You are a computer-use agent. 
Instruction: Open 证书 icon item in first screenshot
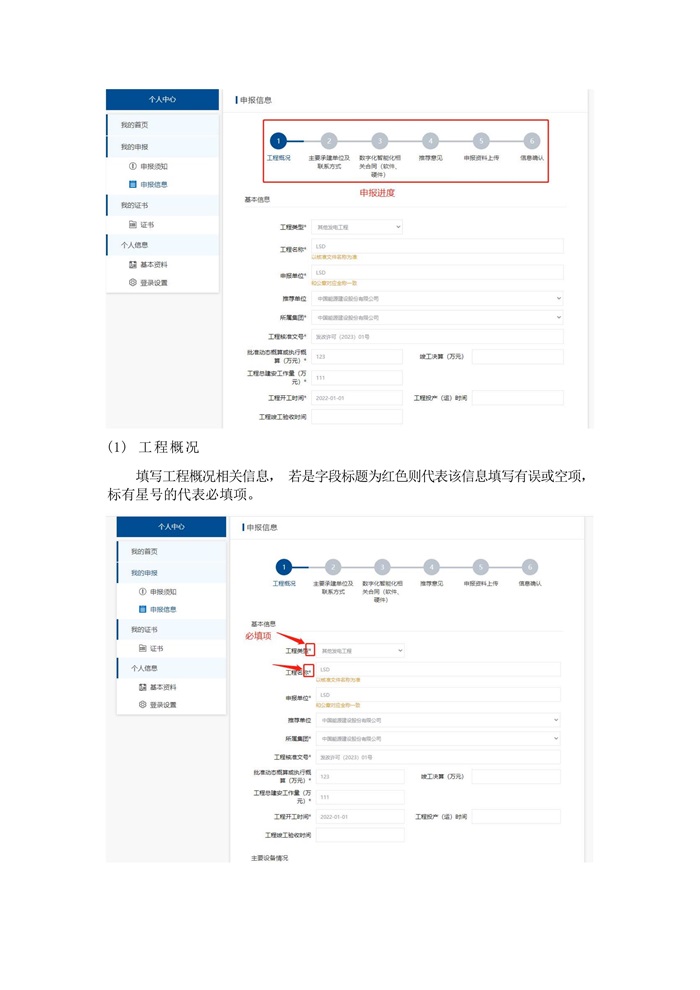pyautogui.click(x=141, y=225)
